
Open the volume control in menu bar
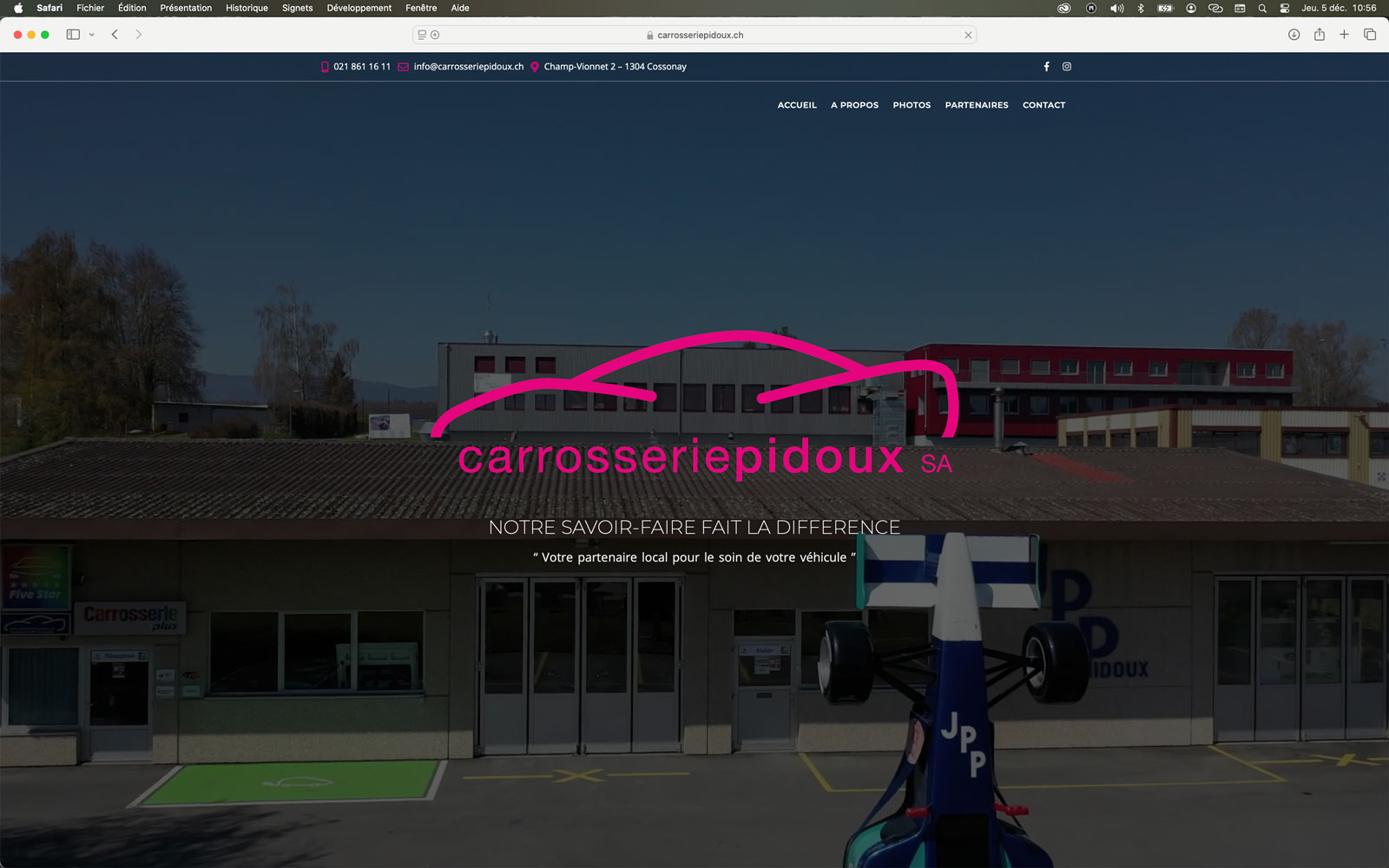click(1116, 8)
